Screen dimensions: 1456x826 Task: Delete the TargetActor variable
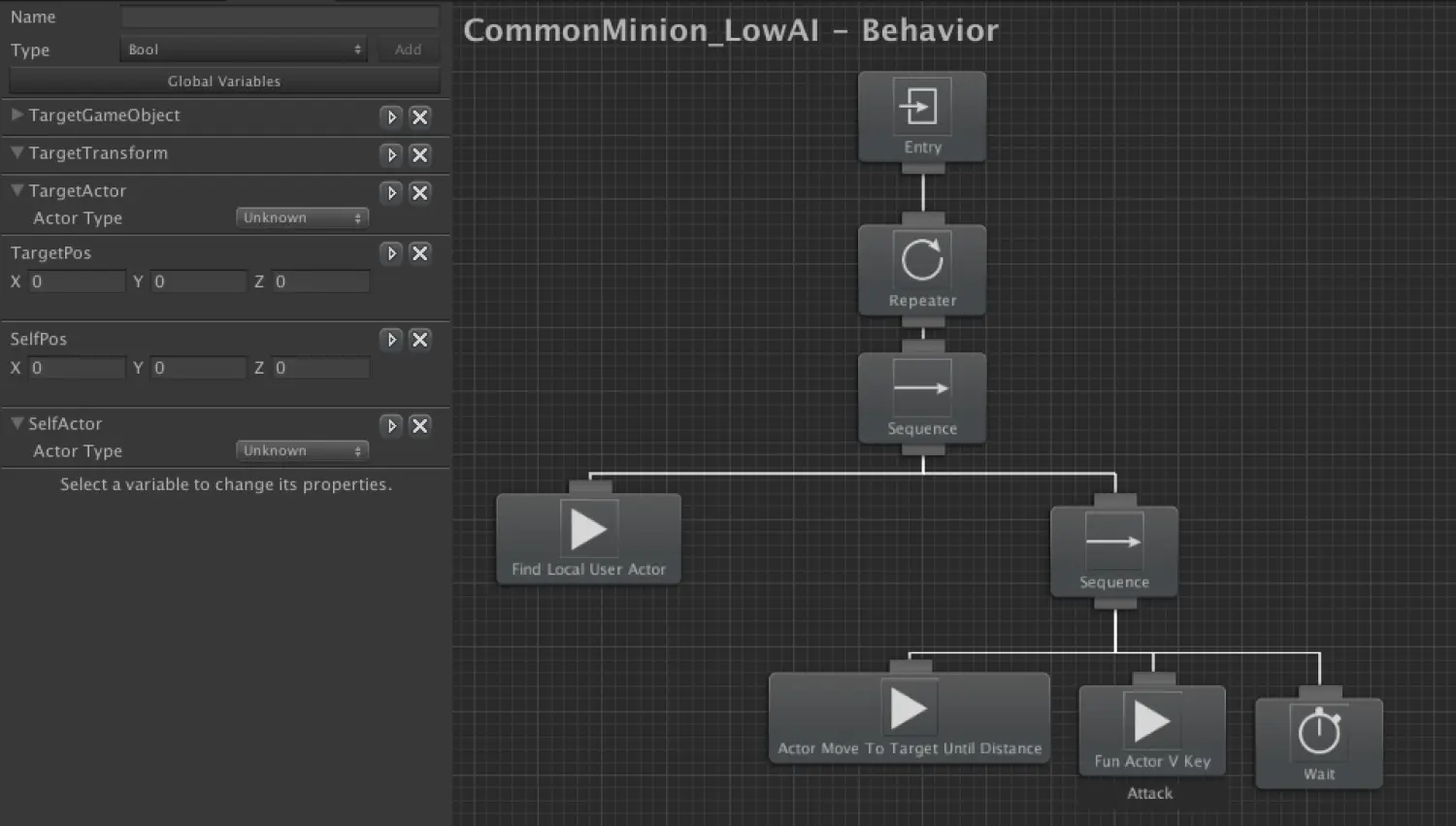pyautogui.click(x=420, y=192)
